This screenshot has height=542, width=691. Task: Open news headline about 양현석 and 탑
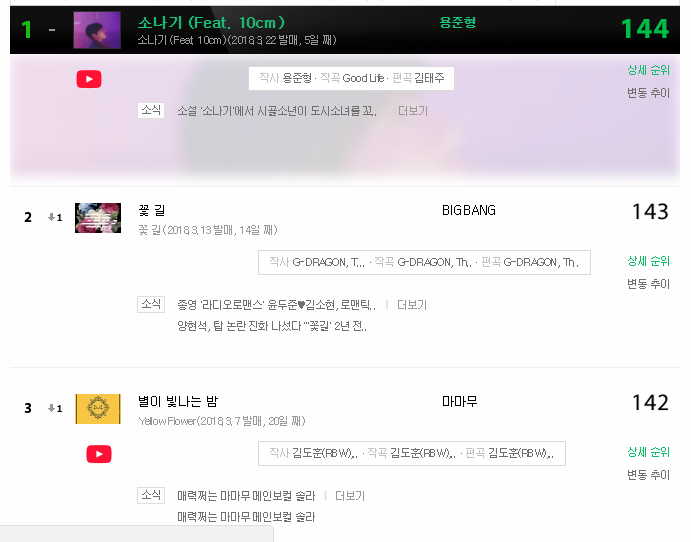pos(272,326)
